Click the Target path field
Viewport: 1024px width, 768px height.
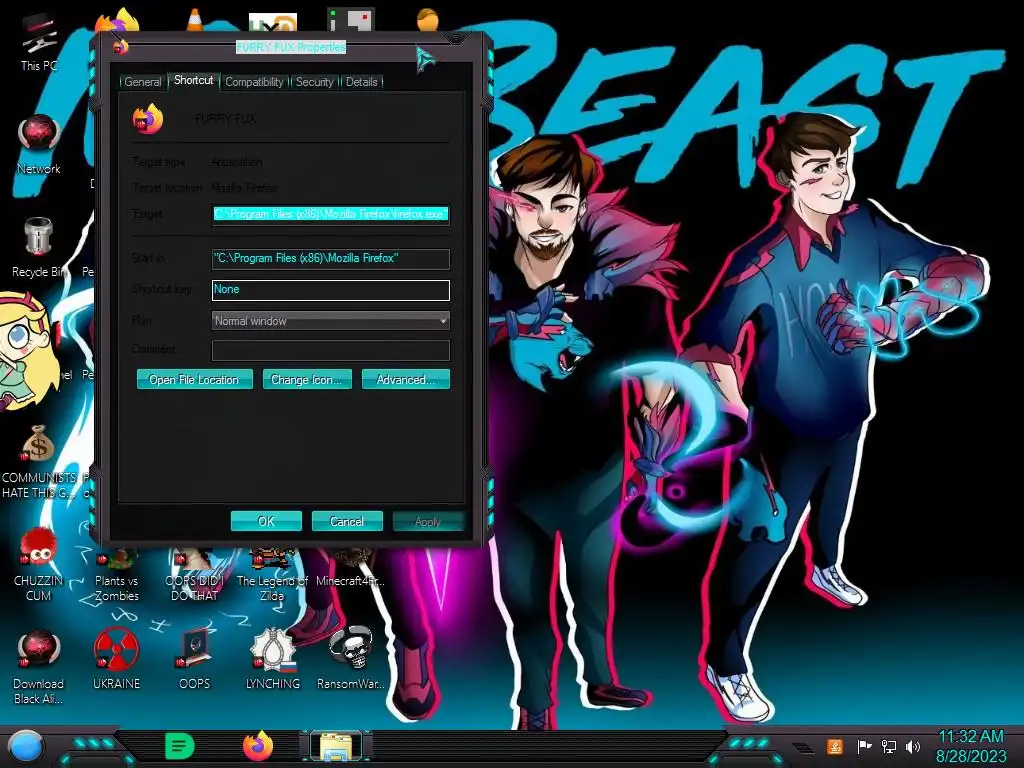tap(330, 214)
